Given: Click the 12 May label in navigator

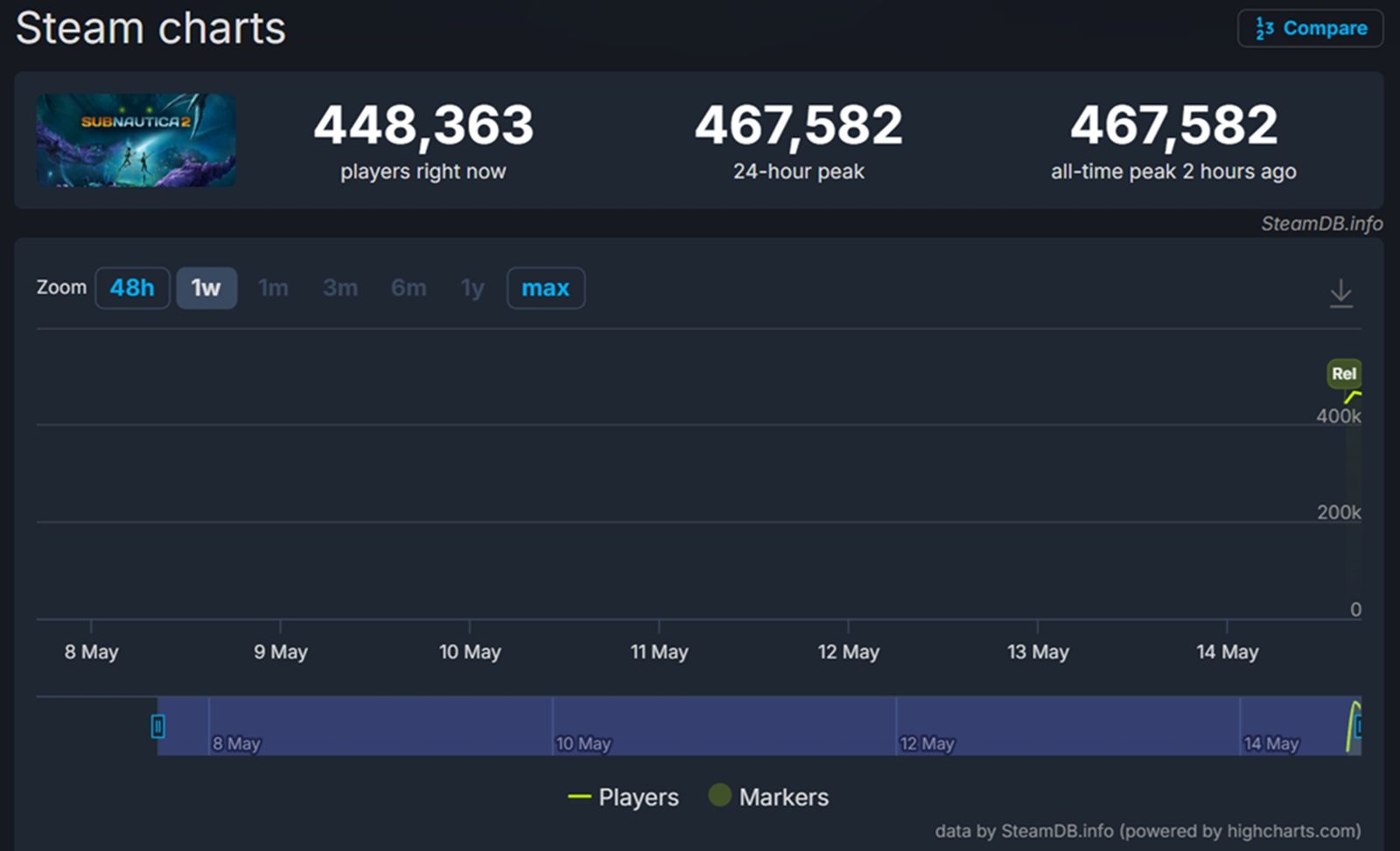Looking at the screenshot, I should pos(927,743).
